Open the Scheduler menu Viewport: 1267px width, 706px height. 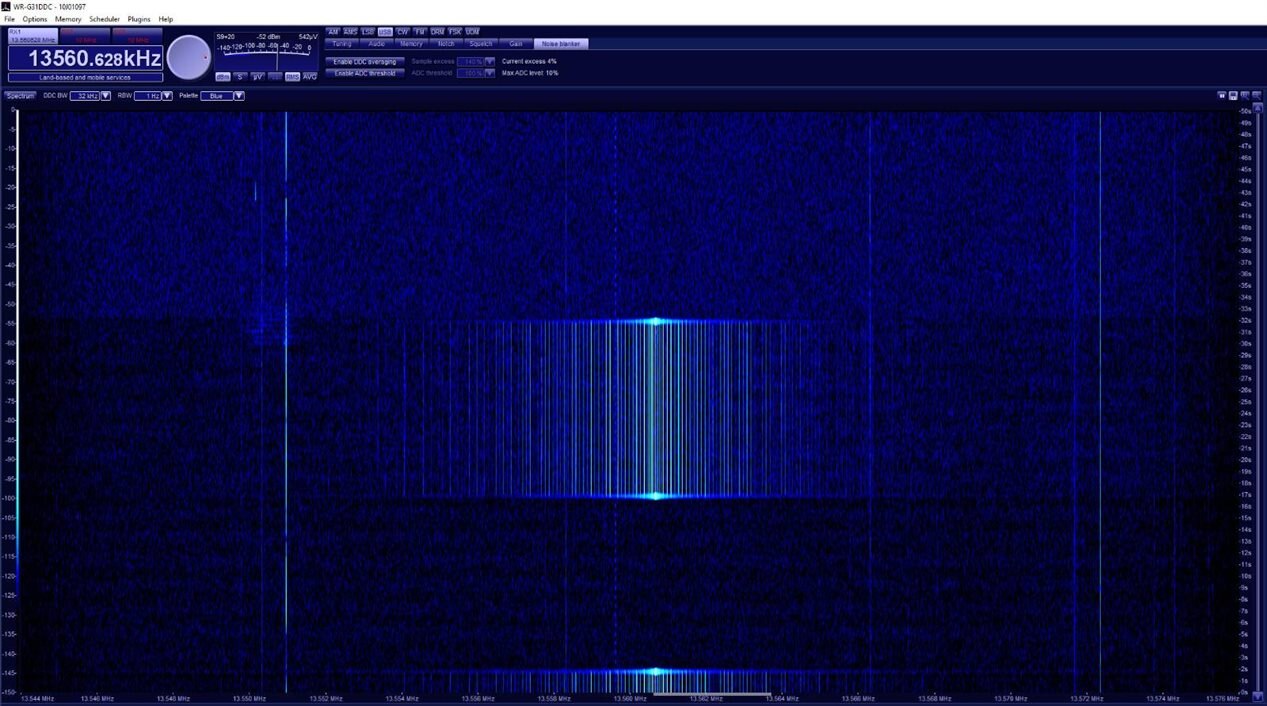point(104,19)
